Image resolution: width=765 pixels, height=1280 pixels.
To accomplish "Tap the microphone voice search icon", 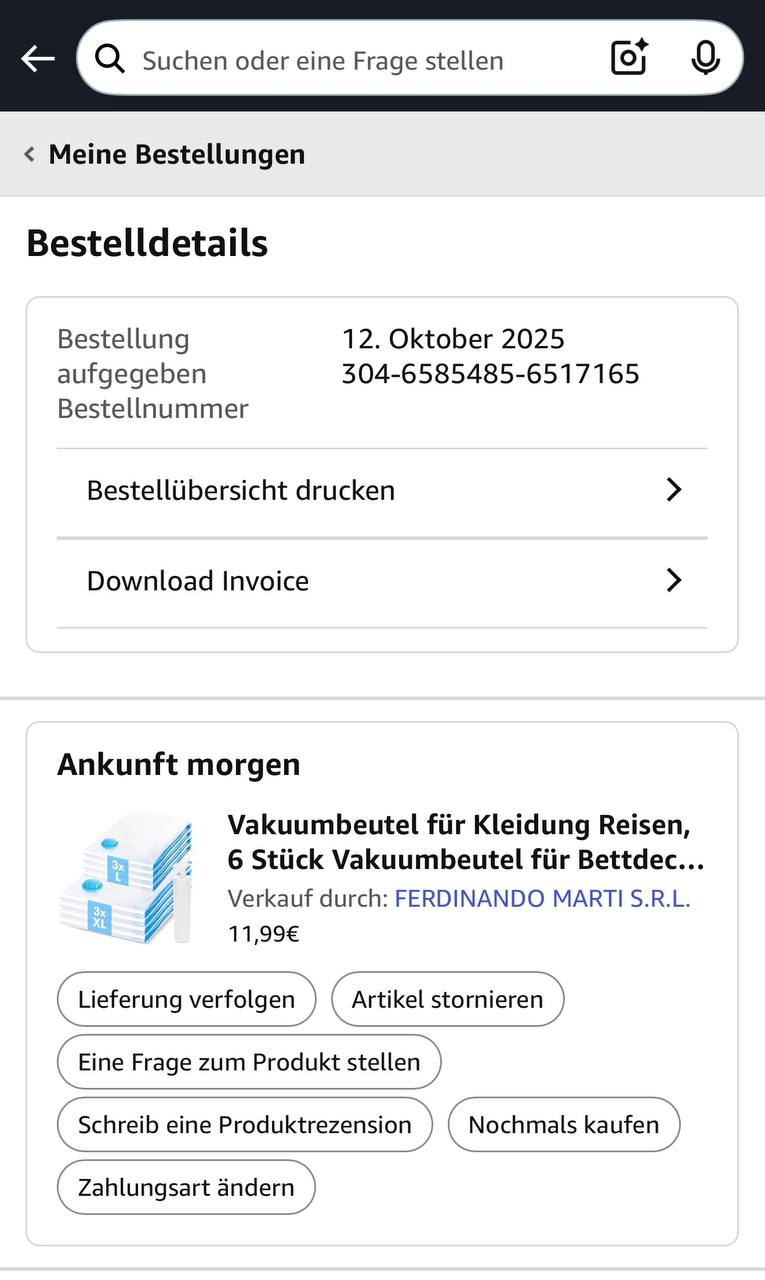I will coord(705,59).
